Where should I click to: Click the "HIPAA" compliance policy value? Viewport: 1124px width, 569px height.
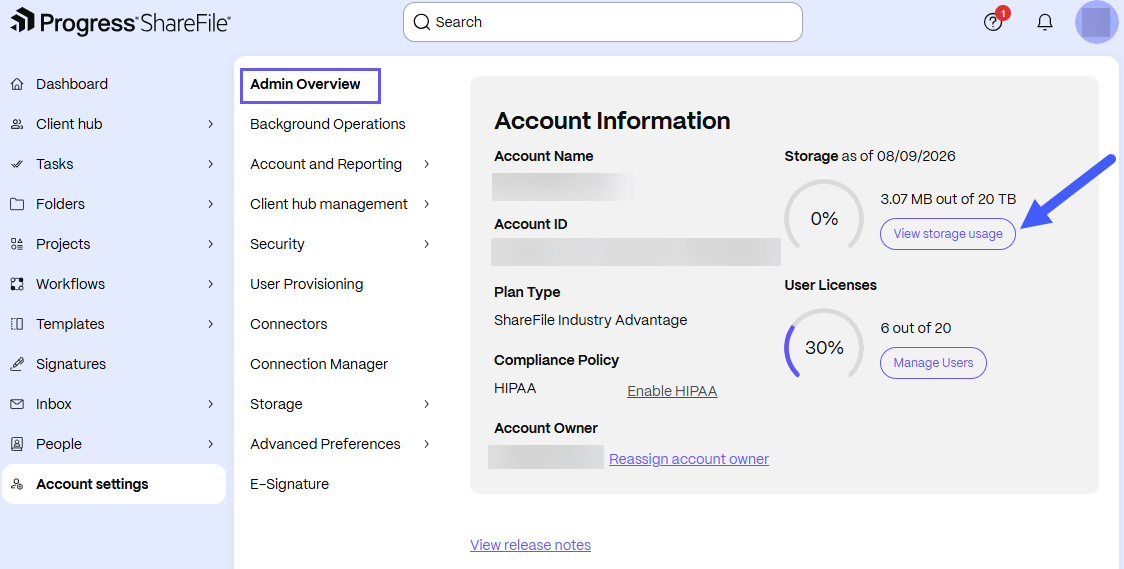515,388
